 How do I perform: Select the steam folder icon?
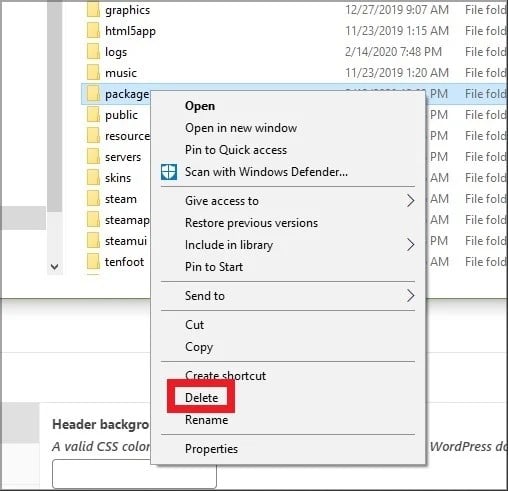click(x=93, y=199)
